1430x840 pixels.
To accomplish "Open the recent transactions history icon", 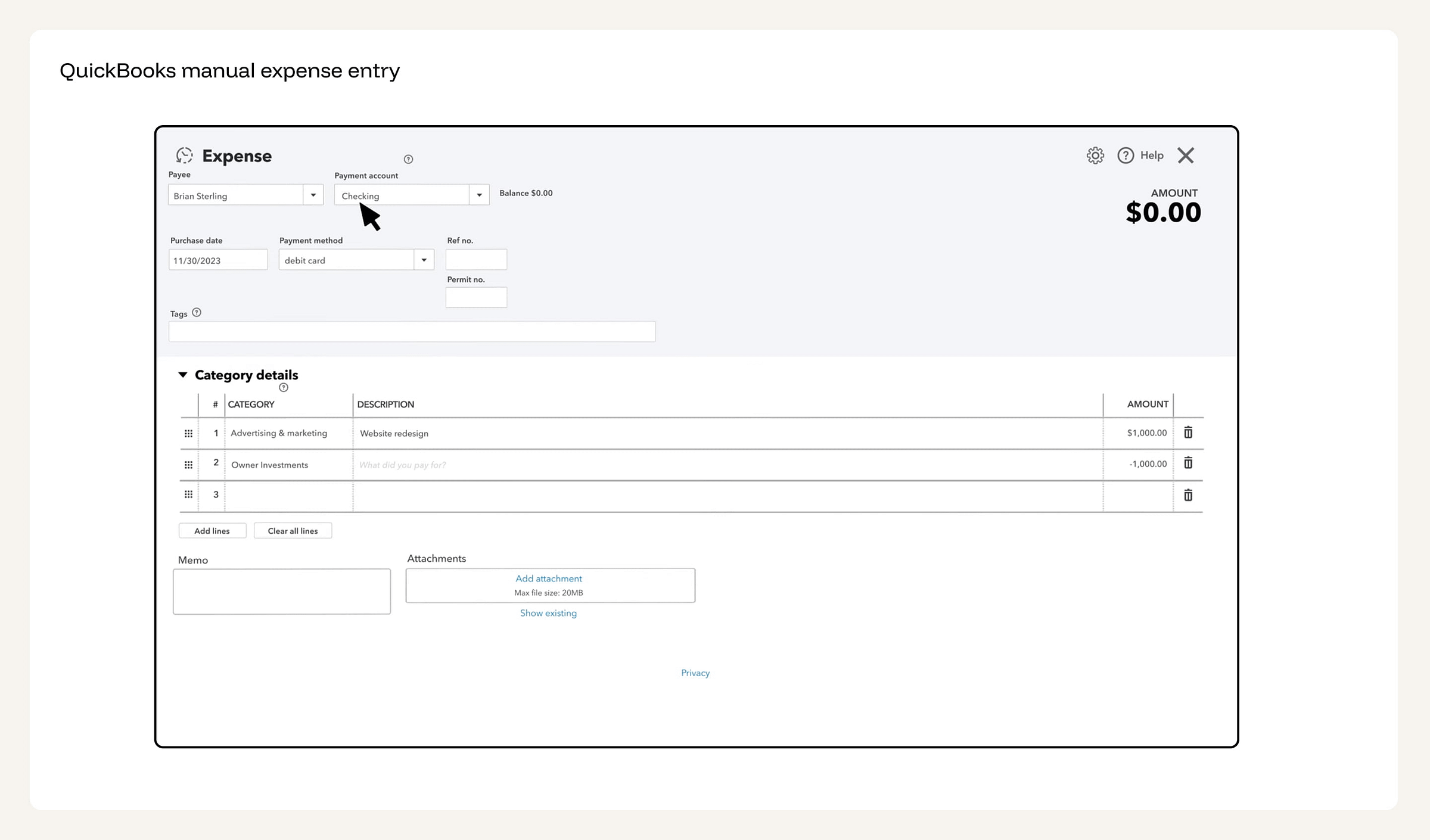I will click(184, 155).
